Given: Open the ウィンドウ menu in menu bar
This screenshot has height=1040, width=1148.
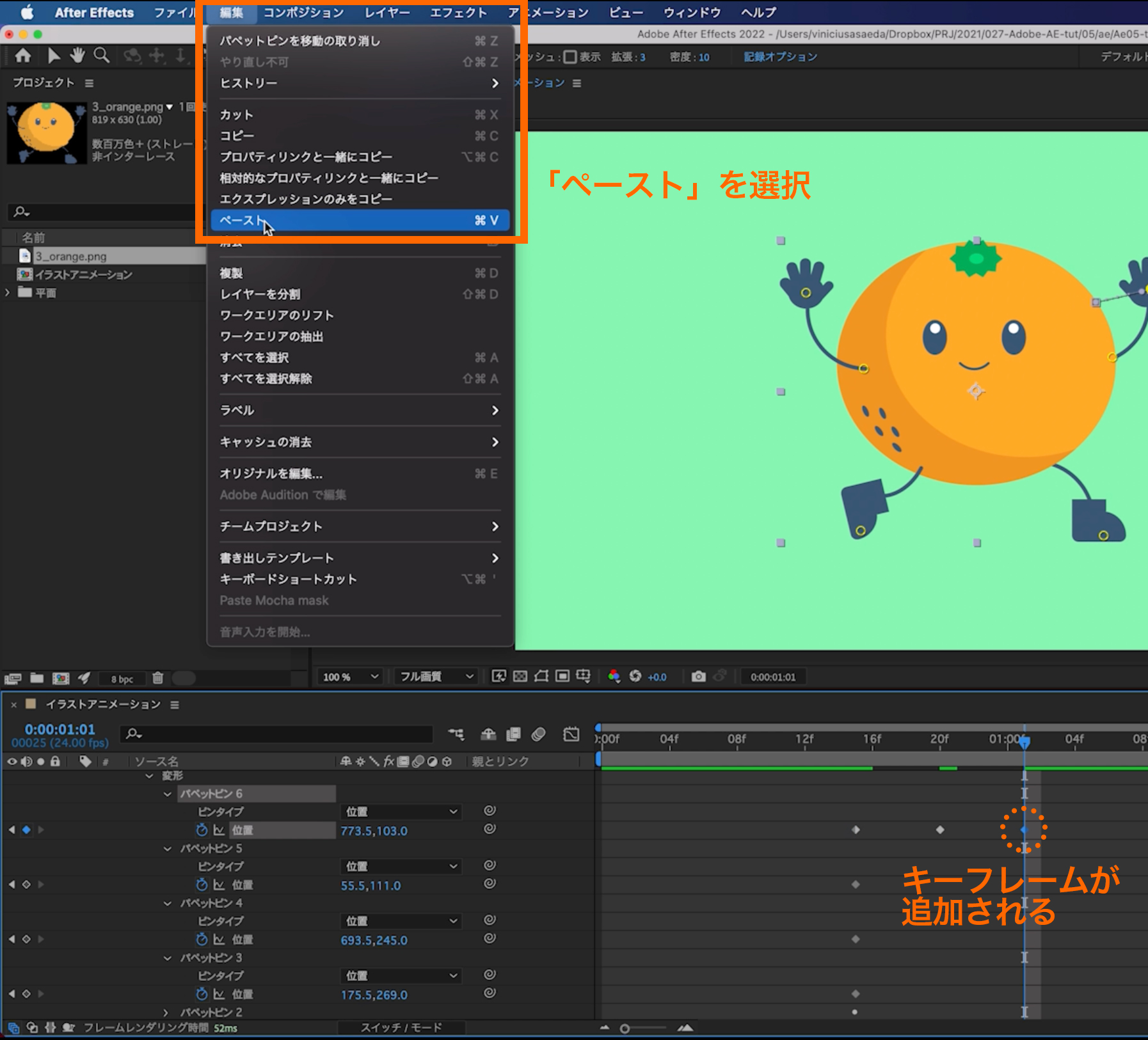Looking at the screenshot, I should (692, 13).
